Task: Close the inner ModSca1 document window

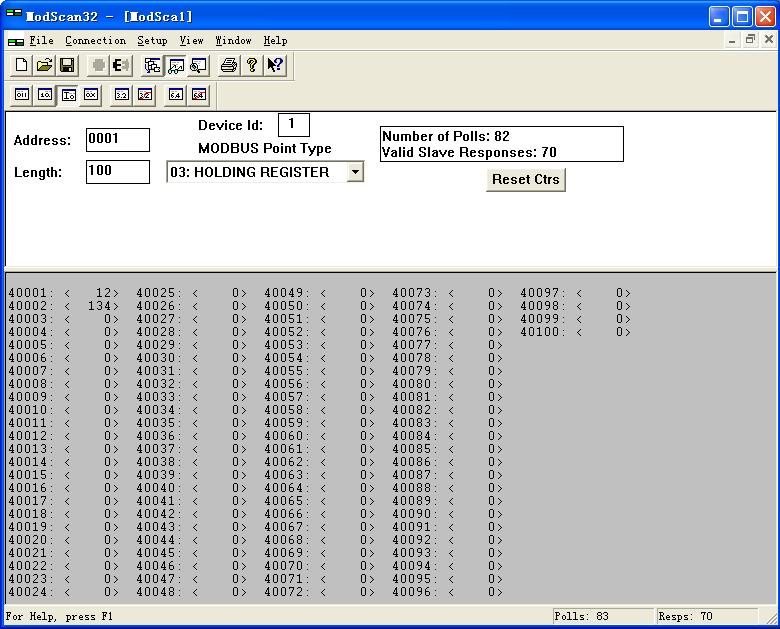Action: click(769, 40)
